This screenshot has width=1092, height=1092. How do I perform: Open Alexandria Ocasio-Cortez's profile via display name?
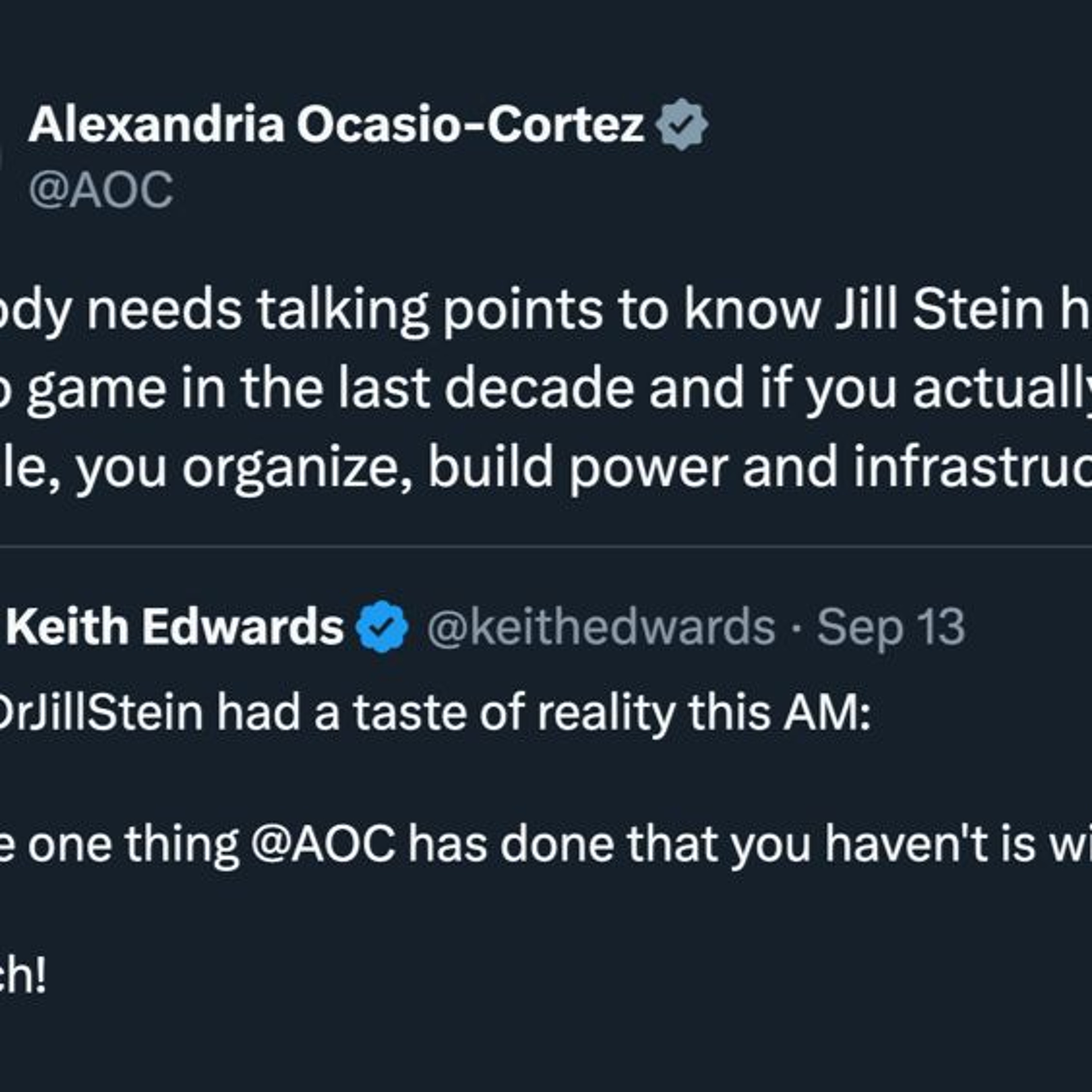point(336,125)
